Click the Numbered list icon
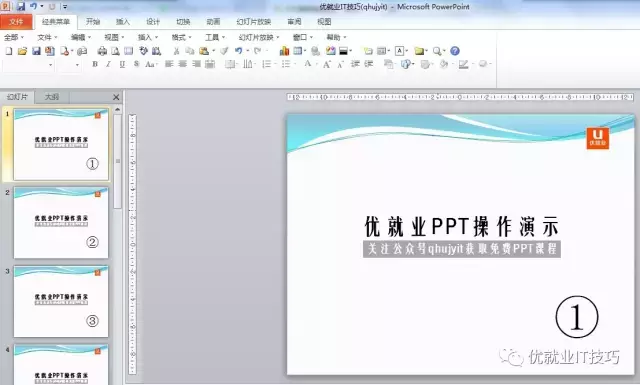This screenshot has height=385, width=640. click(267, 64)
